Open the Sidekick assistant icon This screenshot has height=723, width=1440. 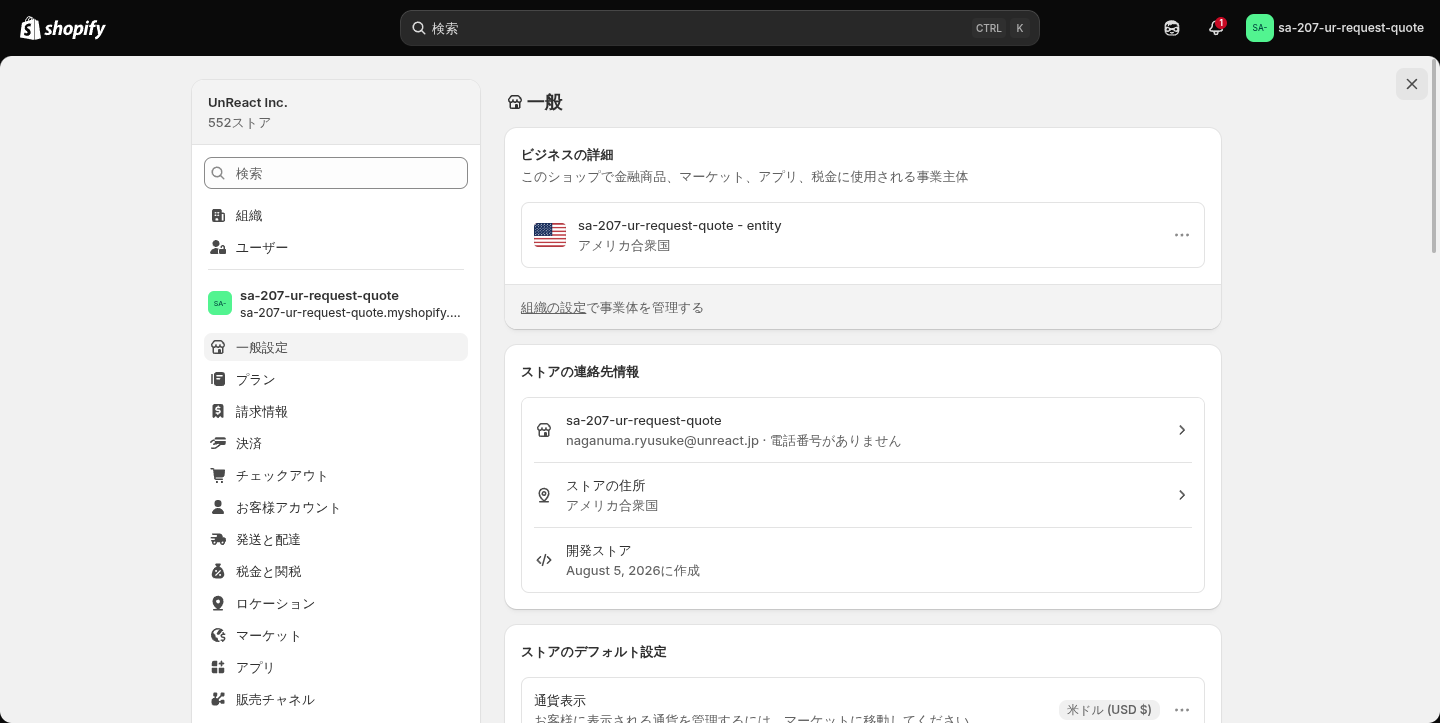pos(1172,28)
